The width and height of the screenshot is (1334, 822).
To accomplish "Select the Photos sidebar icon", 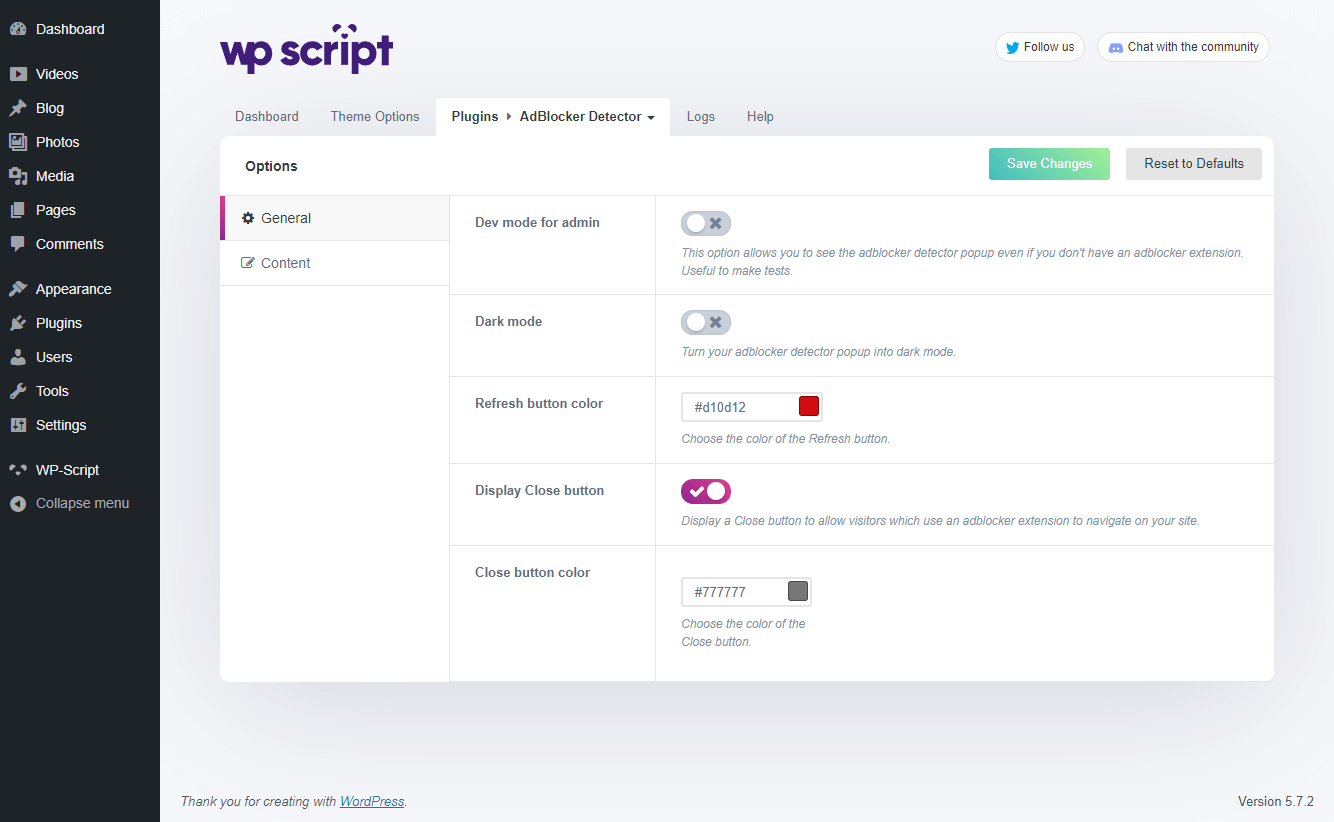I will pyautogui.click(x=18, y=142).
